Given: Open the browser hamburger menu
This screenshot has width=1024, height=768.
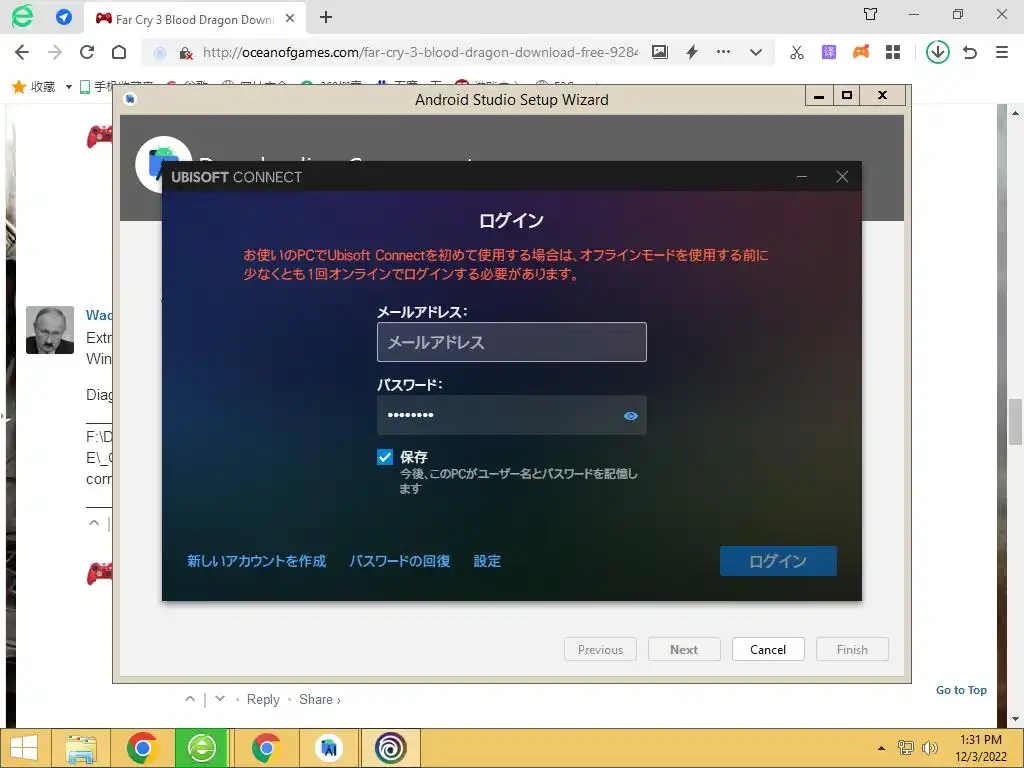Looking at the screenshot, I should (x=1002, y=52).
